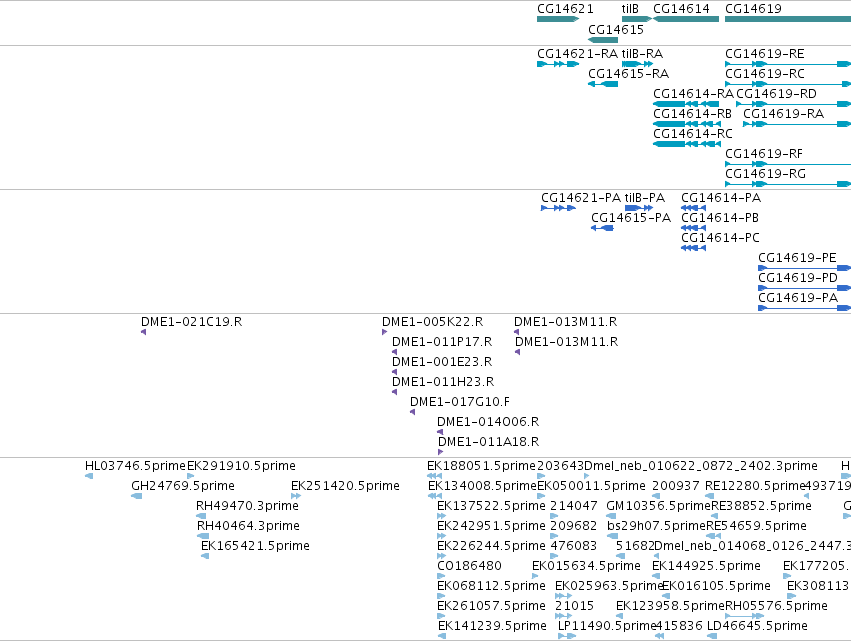Select protein CG14619-PE
Viewport: 851px width, 641px height.
804,268
